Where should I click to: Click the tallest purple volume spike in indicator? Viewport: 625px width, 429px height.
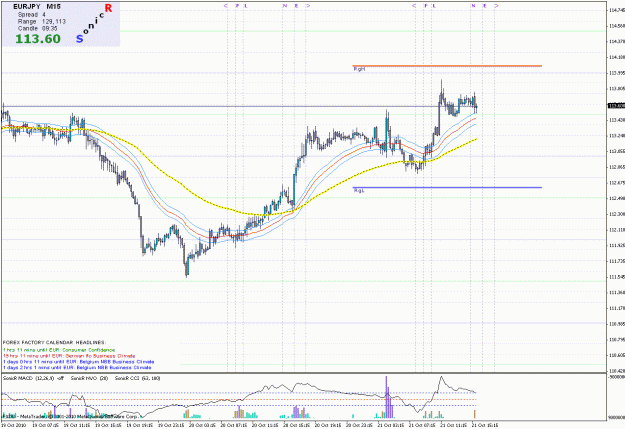[386, 397]
